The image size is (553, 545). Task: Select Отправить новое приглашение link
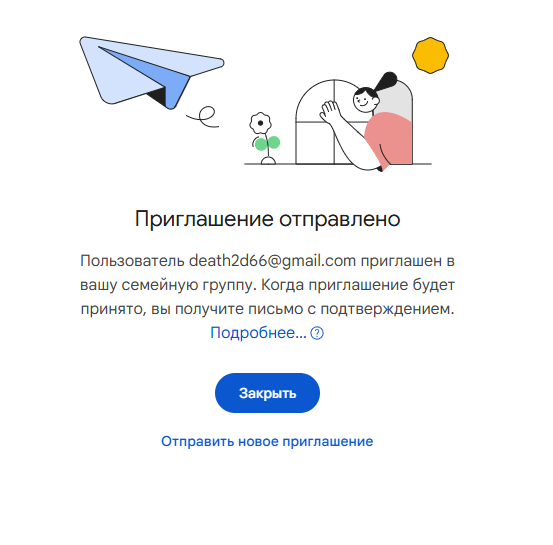[267, 441]
